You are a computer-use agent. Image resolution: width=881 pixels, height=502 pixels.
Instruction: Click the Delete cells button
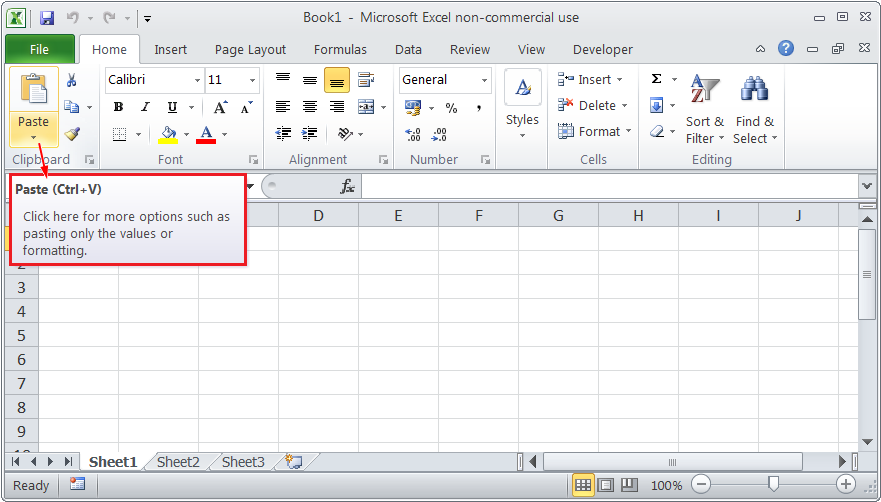[x=592, y=105]
